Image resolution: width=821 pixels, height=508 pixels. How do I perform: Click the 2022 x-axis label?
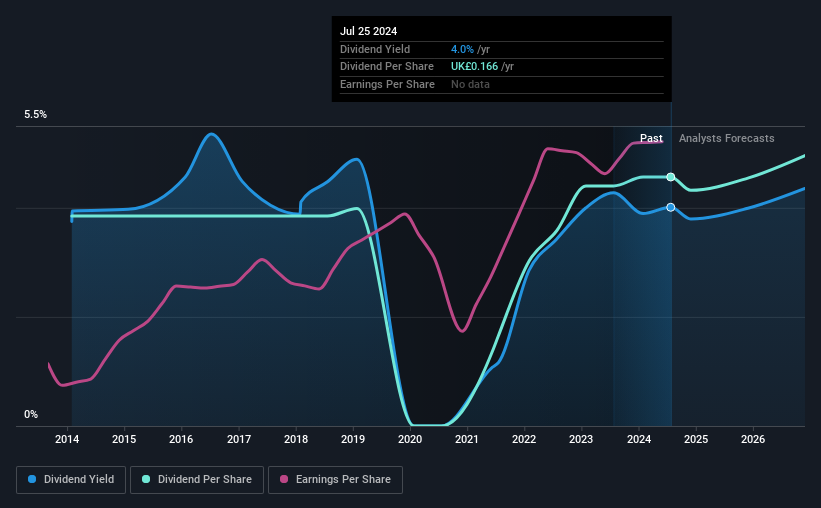point(524,439)
